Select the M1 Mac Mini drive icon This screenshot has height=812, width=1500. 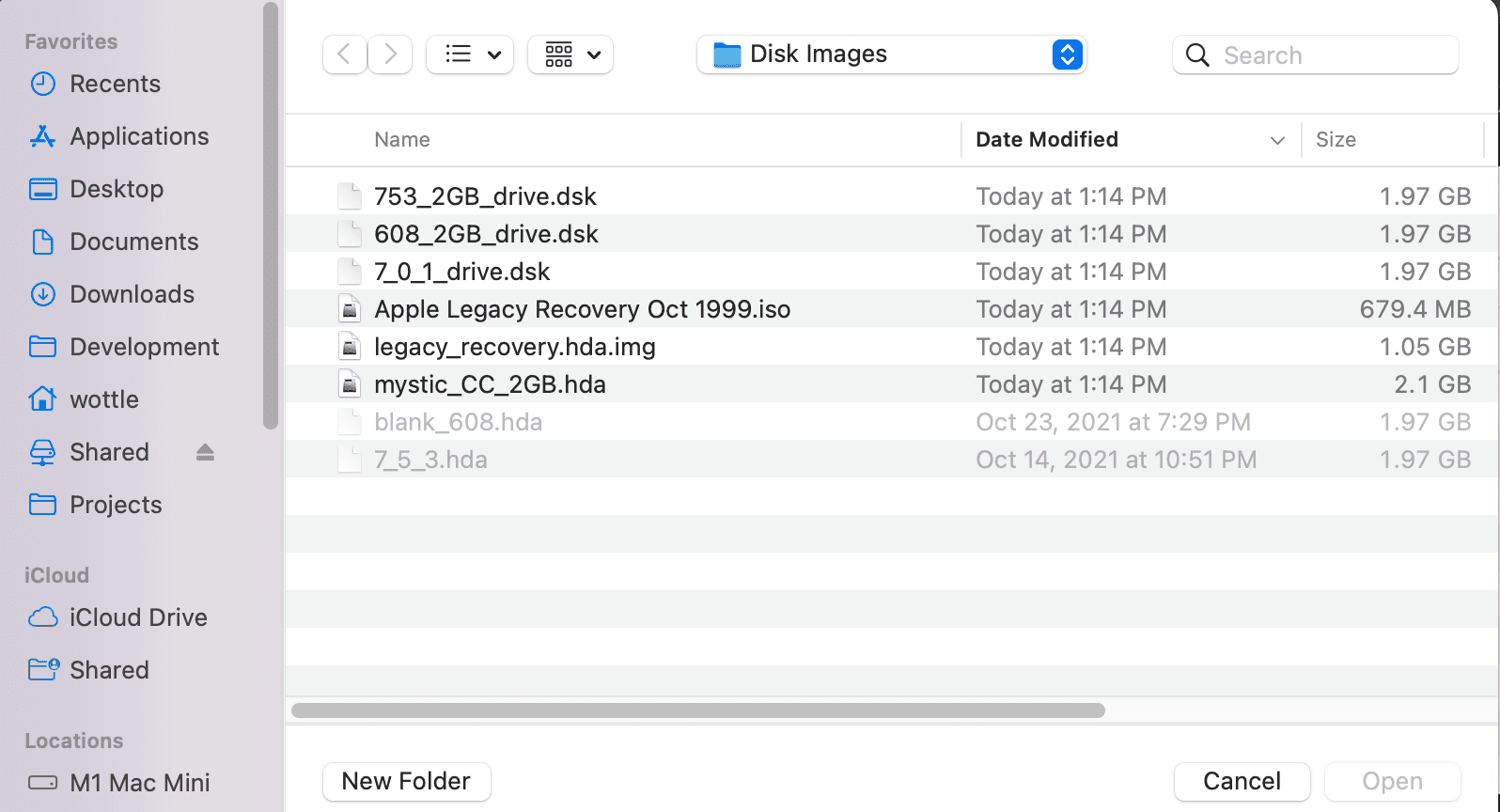[42, 782]
